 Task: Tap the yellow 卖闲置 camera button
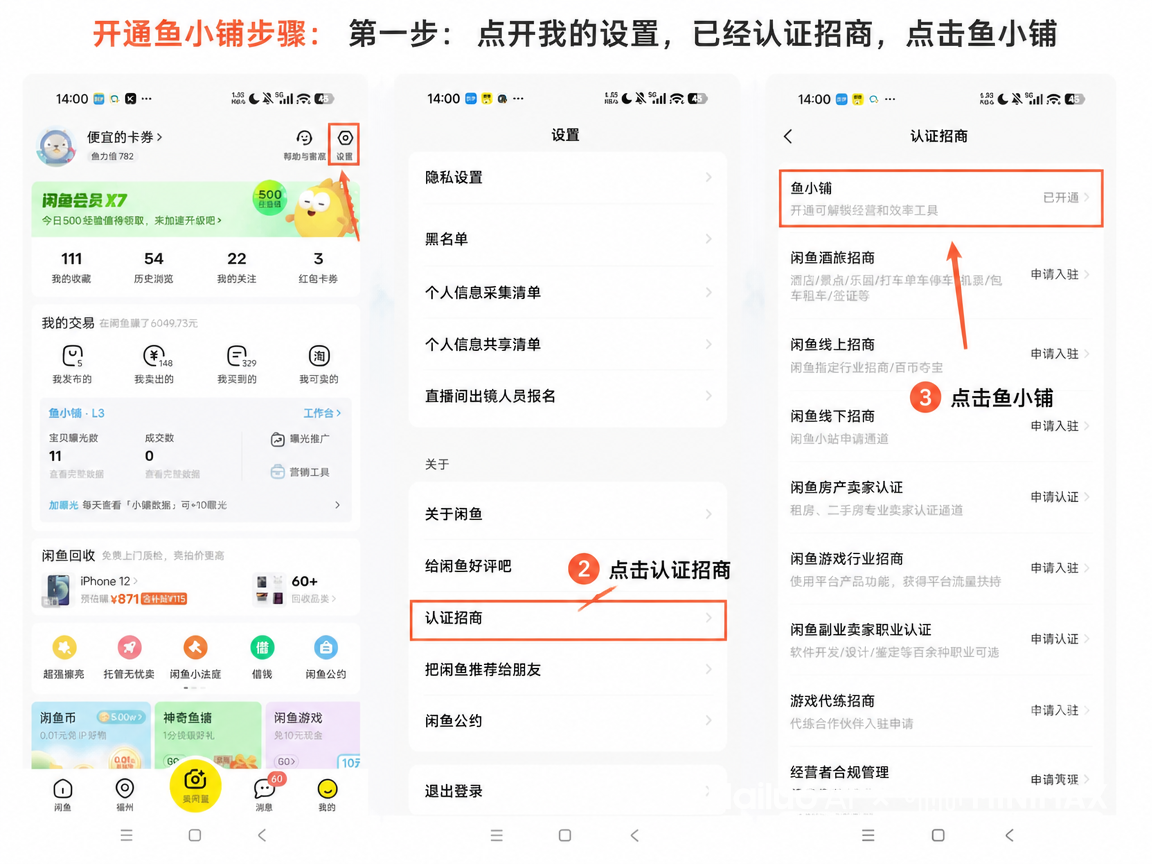click(195, 787)
